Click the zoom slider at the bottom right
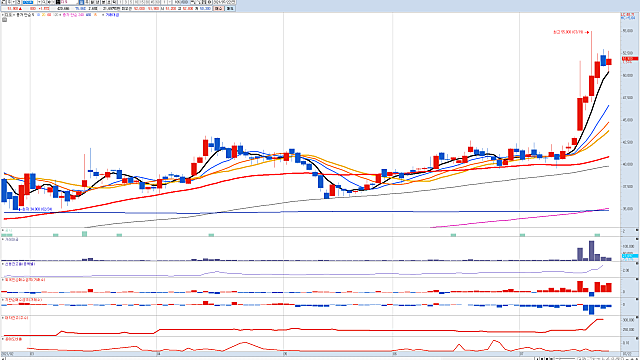The height and width of the screenshot is (360, 640). pos(565,359)
